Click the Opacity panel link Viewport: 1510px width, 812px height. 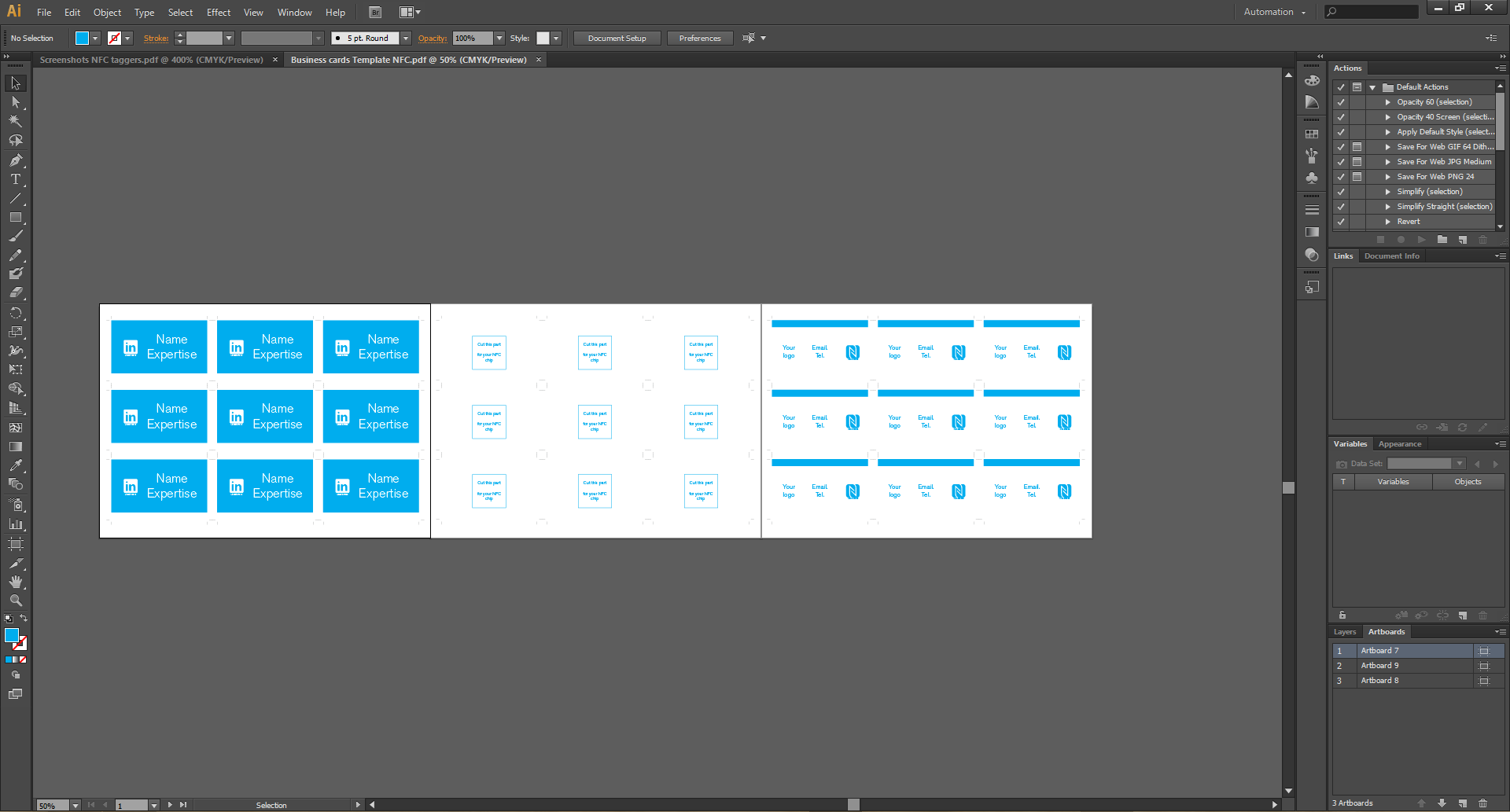433,39
